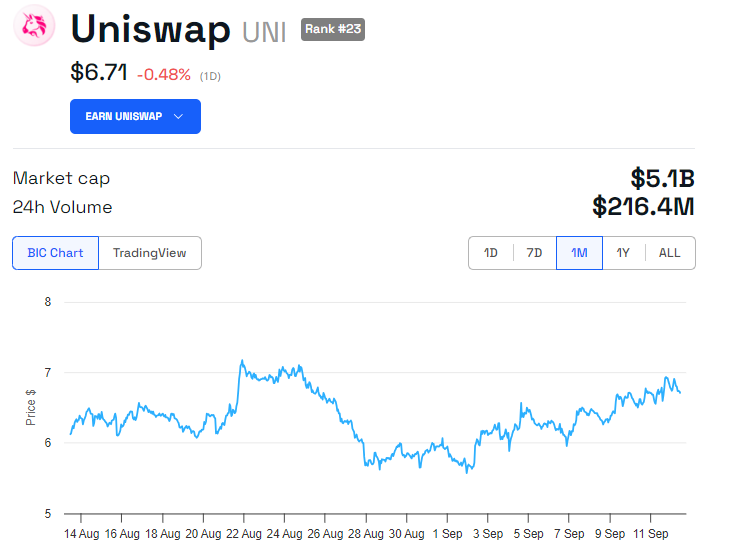
Task: Click the UNI ticker symbol
Action: 264,33
